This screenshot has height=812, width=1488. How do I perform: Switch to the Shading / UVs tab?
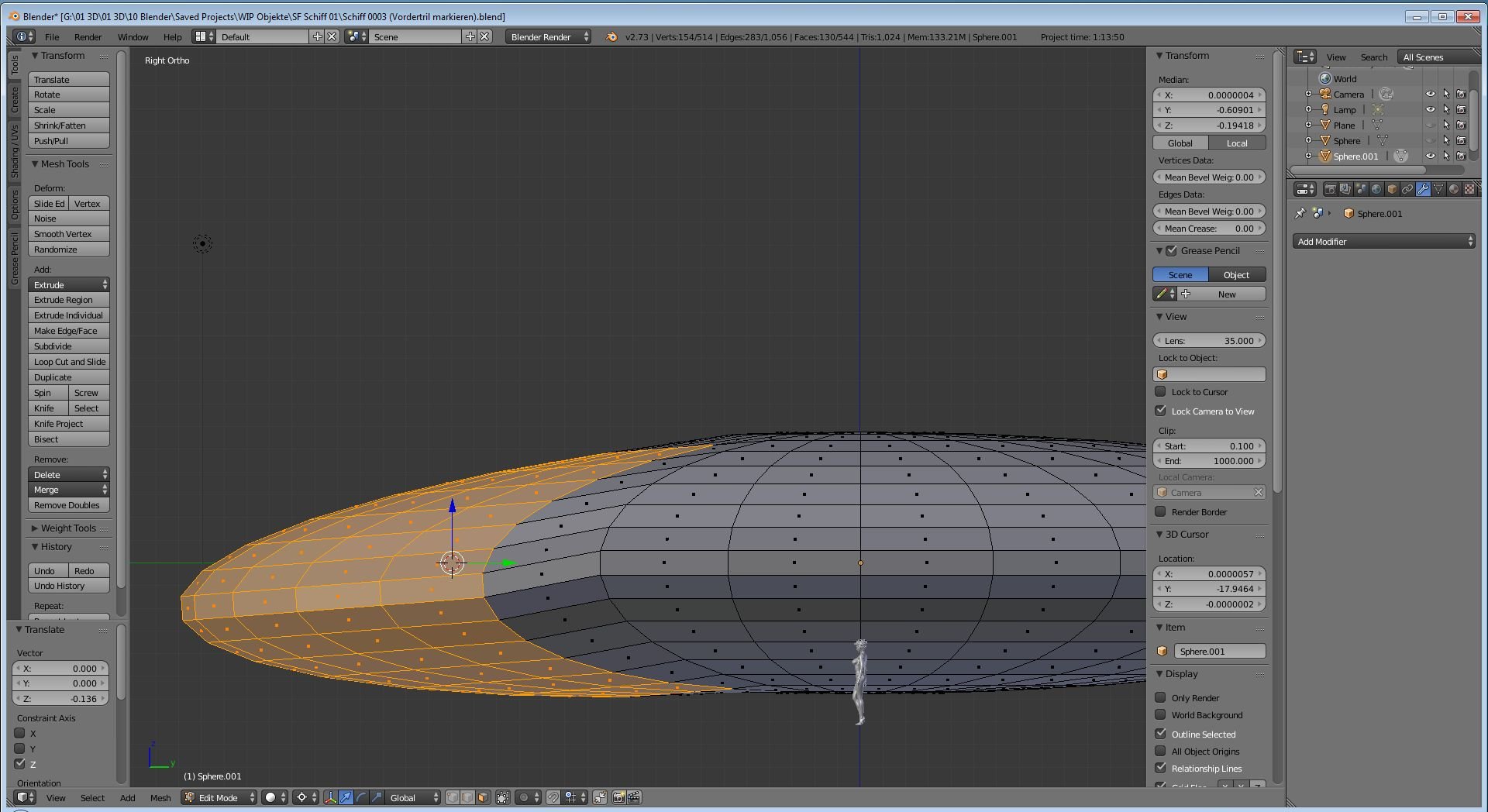(14, 151)
